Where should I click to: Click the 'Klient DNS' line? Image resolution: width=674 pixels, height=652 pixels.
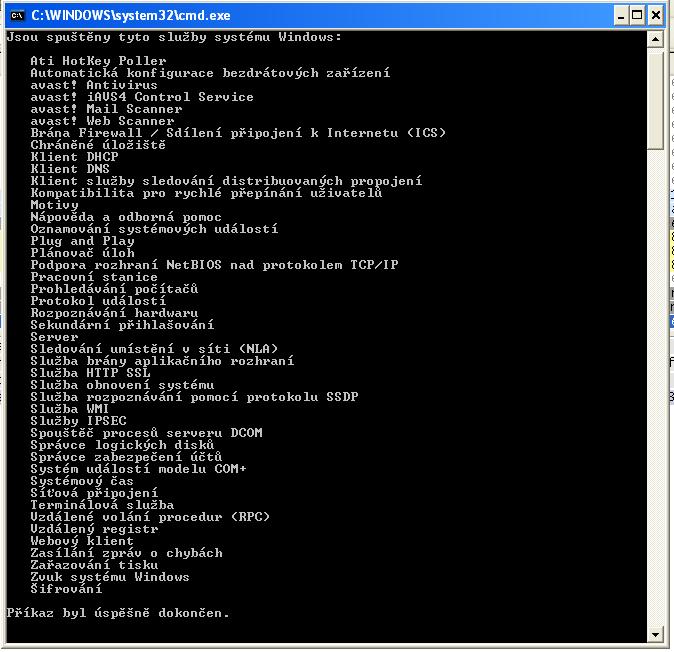(70, 169)
